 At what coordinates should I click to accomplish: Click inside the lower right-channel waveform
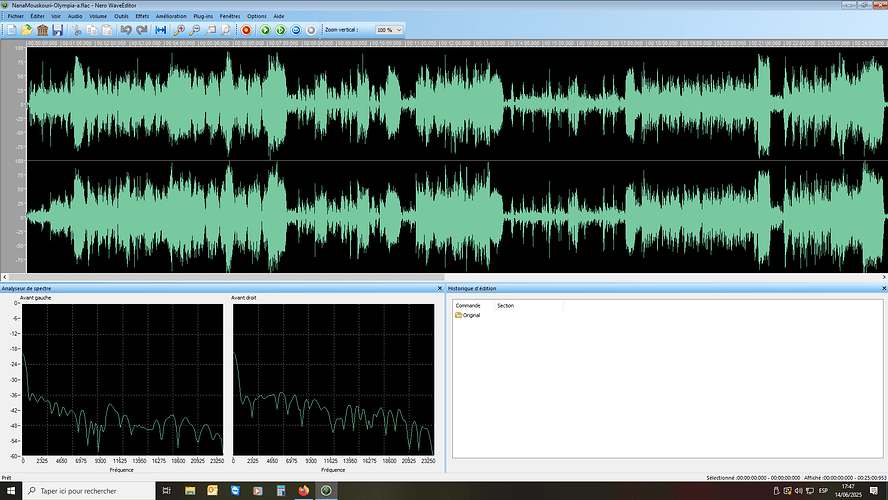(x=456, y=217)
